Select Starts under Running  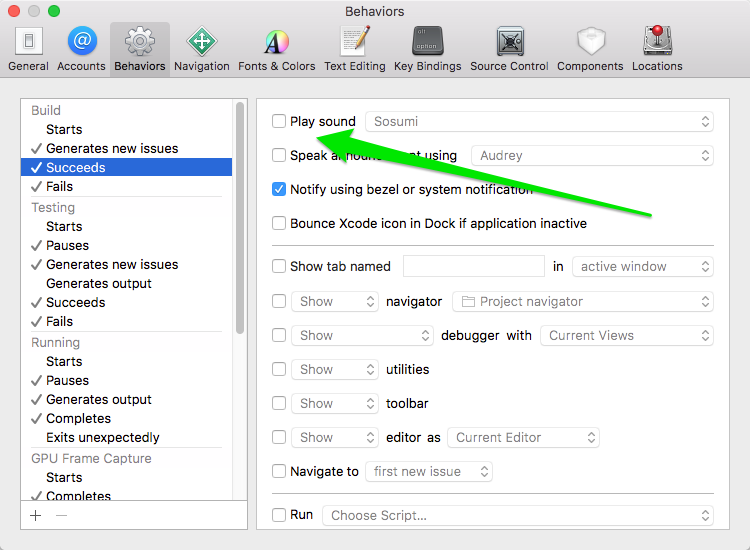[x=127, y=362]
